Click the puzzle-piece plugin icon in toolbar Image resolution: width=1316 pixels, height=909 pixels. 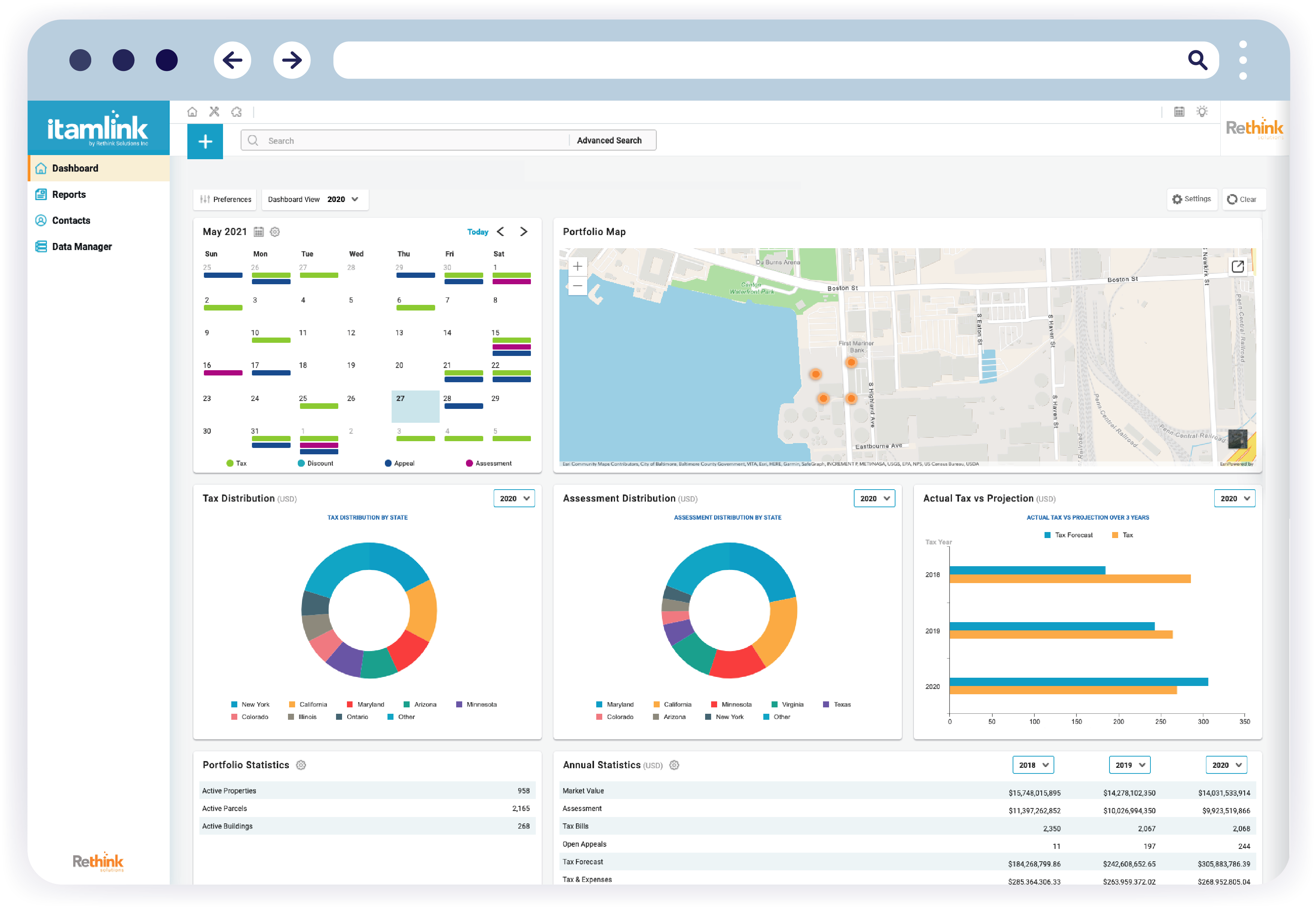[237, 112]
